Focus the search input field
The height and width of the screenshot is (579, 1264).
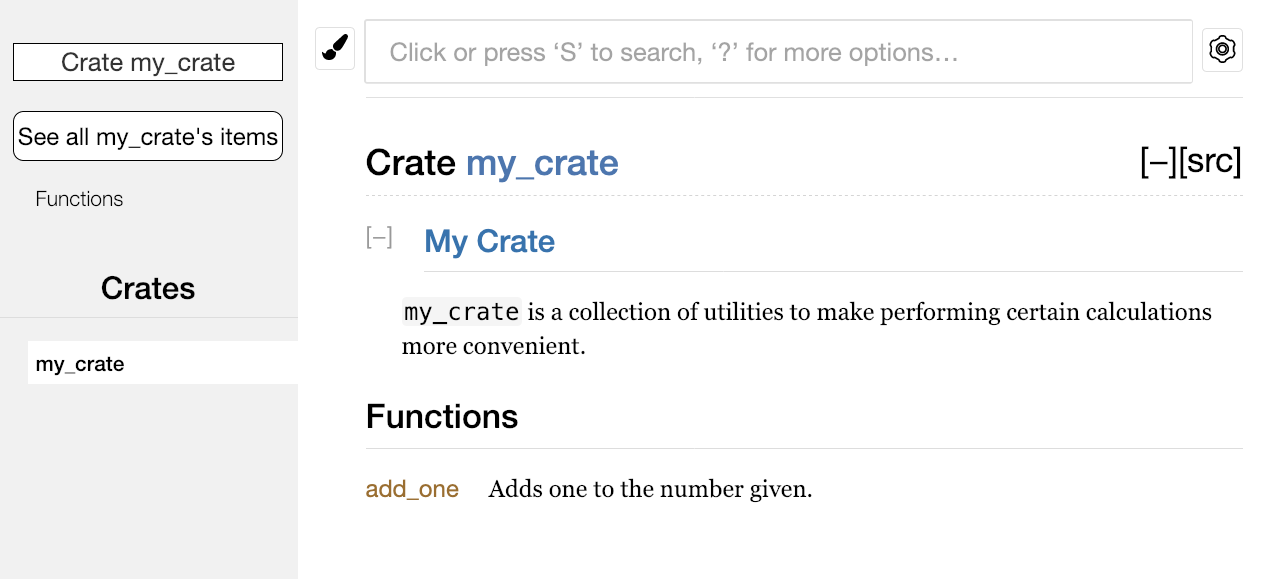778,52
